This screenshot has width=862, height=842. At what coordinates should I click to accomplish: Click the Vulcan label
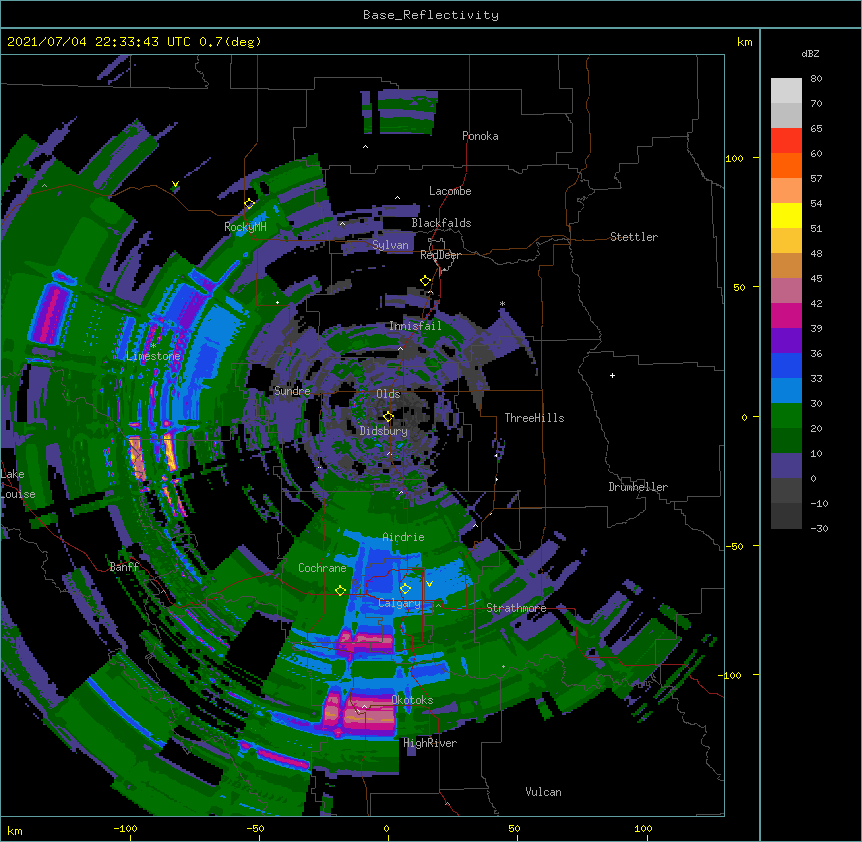[543, 792]
